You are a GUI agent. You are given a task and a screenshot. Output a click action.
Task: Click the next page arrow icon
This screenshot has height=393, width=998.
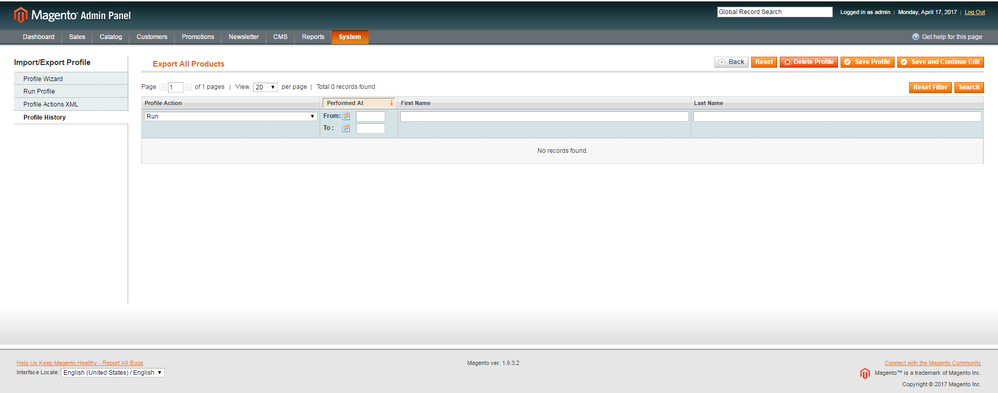click(188, 87)
